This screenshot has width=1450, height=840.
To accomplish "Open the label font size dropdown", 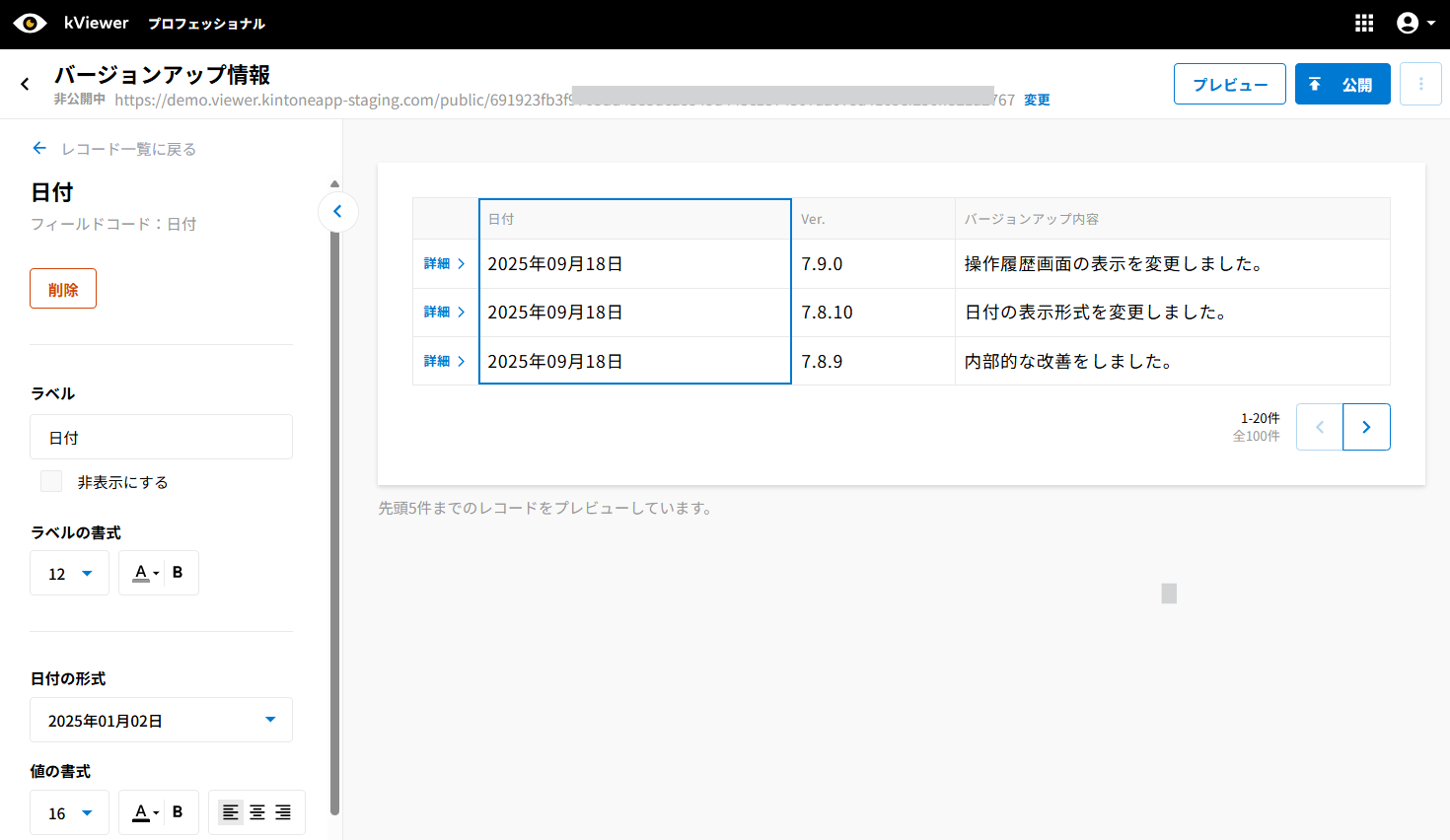I will [69, 573].
